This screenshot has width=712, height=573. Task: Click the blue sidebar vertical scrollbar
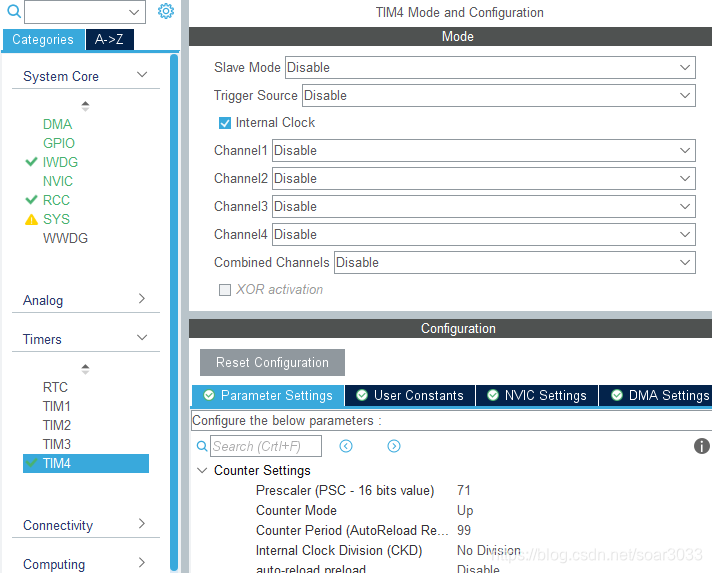pyautogui.click(x=174, y=312)
